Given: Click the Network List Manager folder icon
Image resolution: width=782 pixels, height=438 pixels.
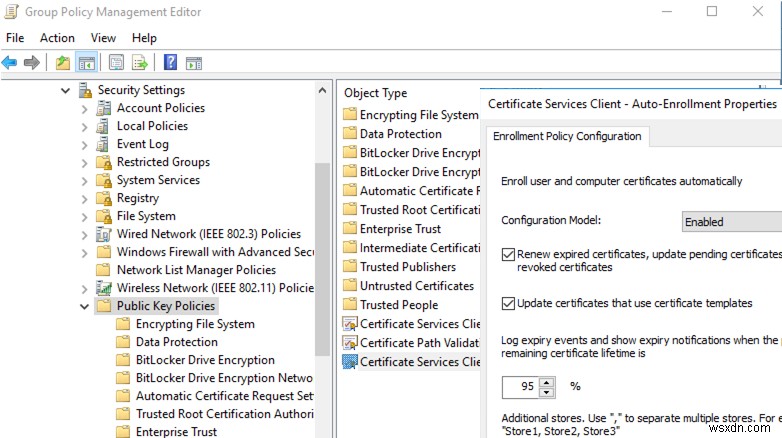Looking at the screenshot, I should (103, 270).
